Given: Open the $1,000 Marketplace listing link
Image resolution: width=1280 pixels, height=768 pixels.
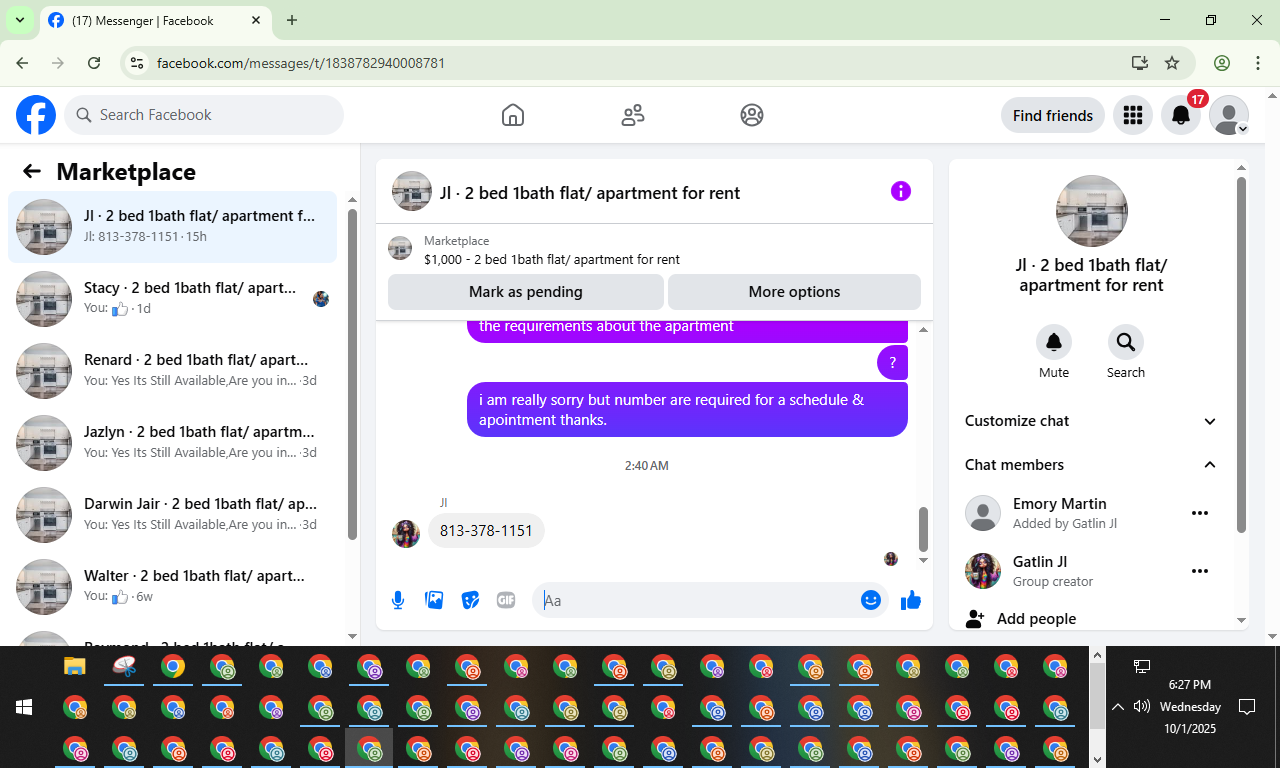Looking at the screenshot, I should pyautogui.click(x=552, y=259).
